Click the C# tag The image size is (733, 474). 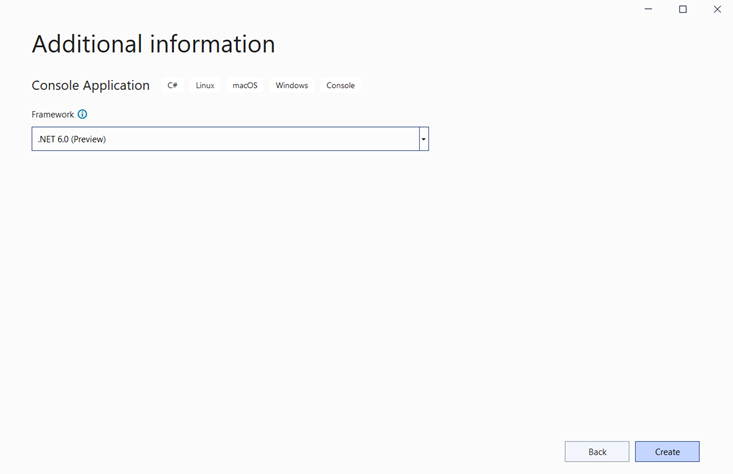pyautogui.click(x=172, y=85)
